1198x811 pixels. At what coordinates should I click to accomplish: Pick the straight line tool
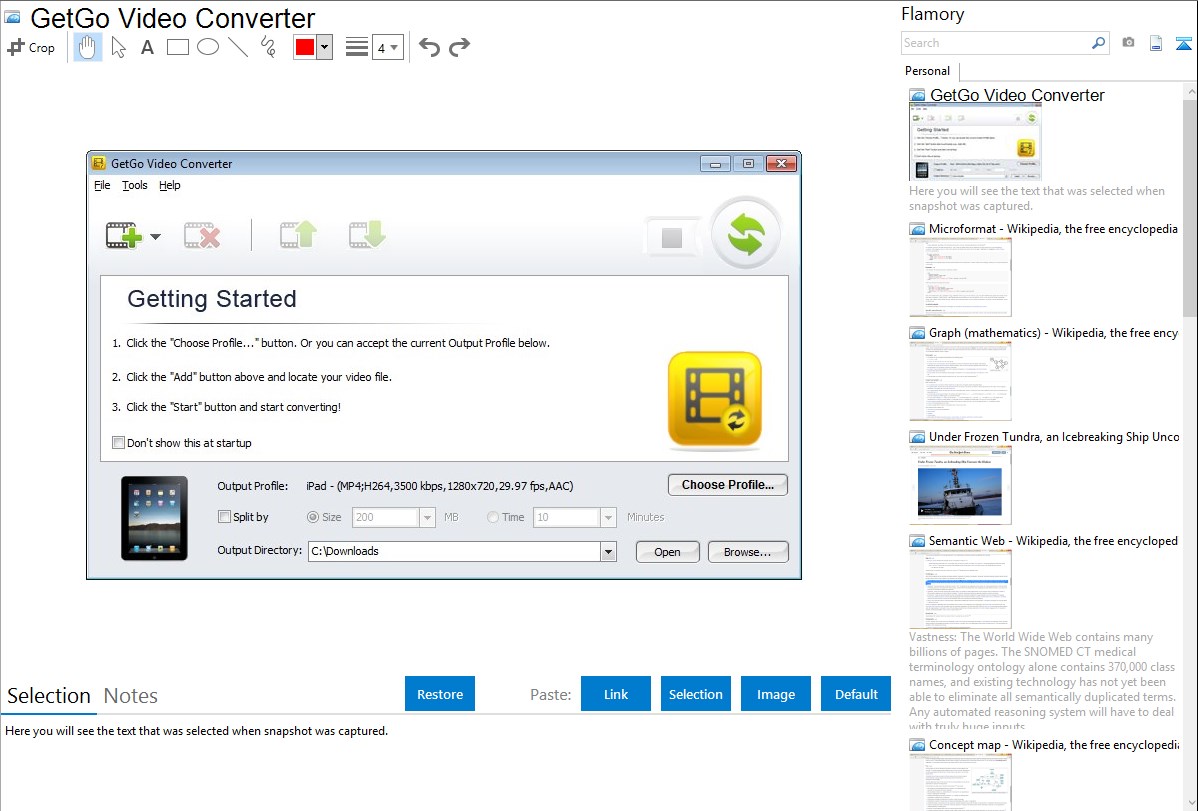(238, 47)
